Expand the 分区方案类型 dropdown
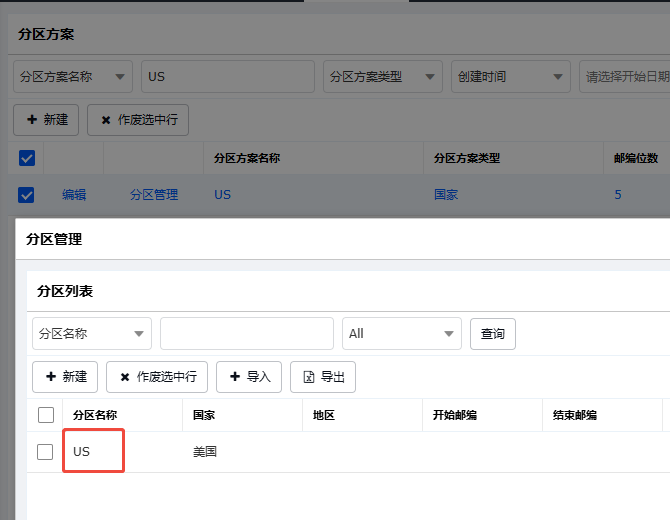The width and height of the screenshot is (670, 520). click(383, 77)
